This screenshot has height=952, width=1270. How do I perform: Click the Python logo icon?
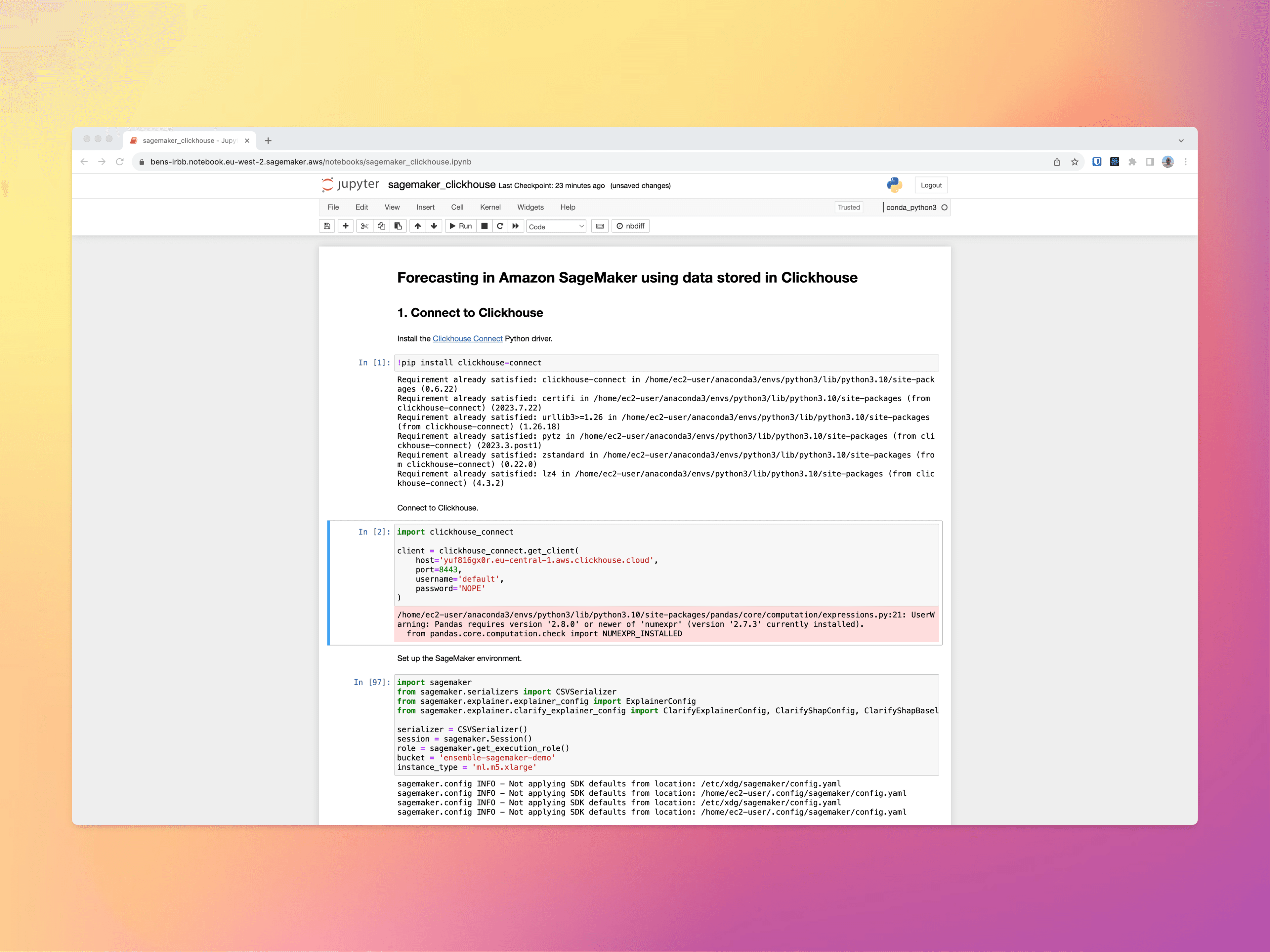coord(895,185)
